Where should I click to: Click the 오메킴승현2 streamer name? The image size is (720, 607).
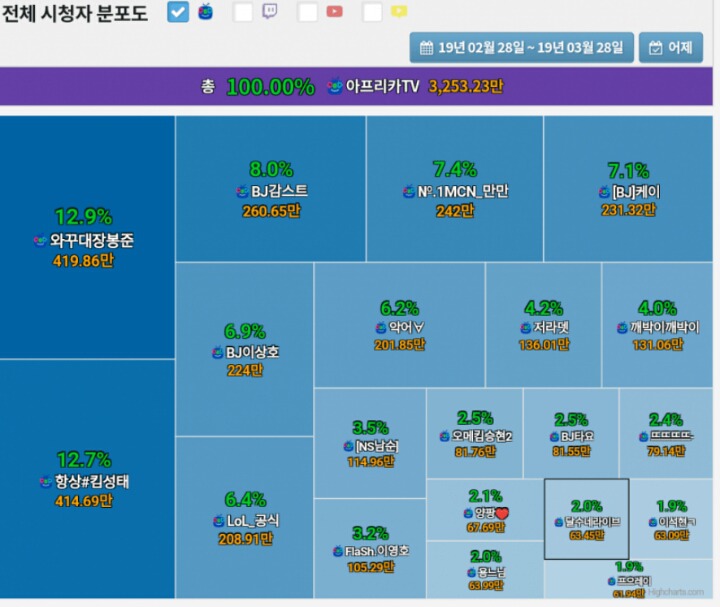[482, 436]
